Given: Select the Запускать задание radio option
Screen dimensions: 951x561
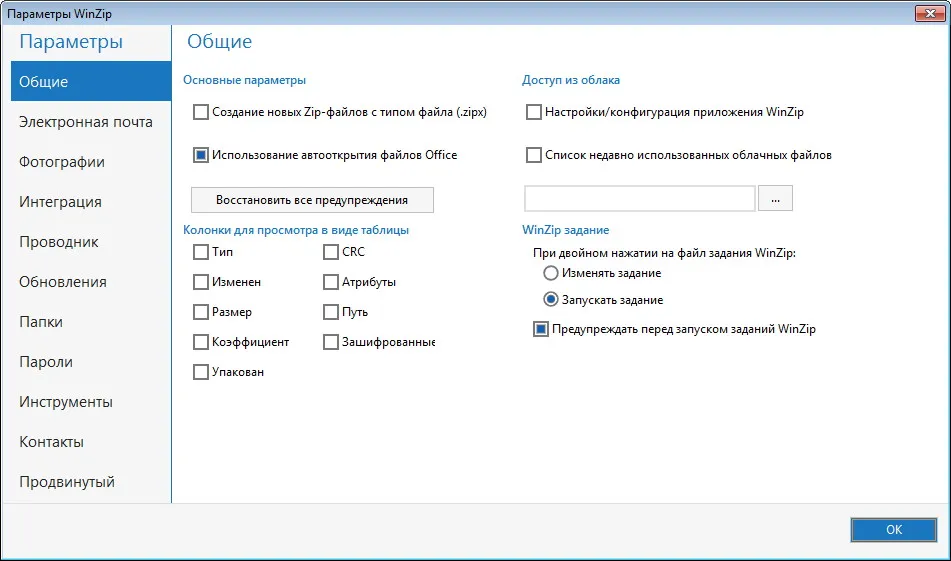Looking at the screenshot, I should 551,300.
